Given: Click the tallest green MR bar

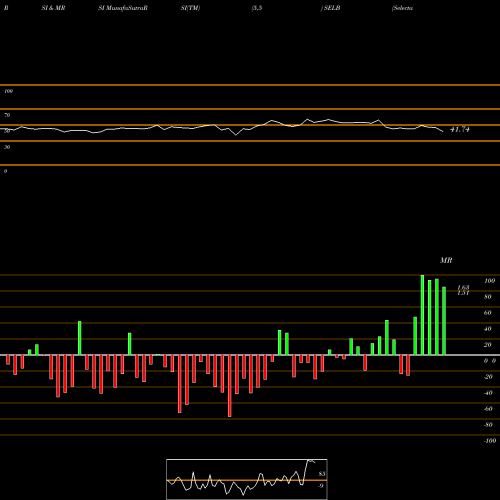Looking at the screenshot, I should [x=422, y=315].
